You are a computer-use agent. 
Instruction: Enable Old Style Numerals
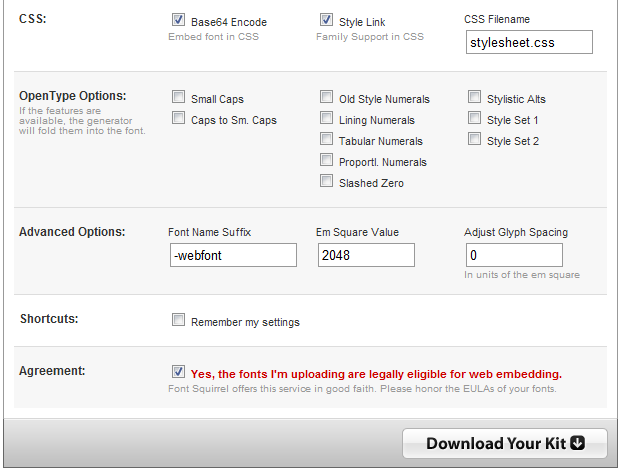click(327, 98)
